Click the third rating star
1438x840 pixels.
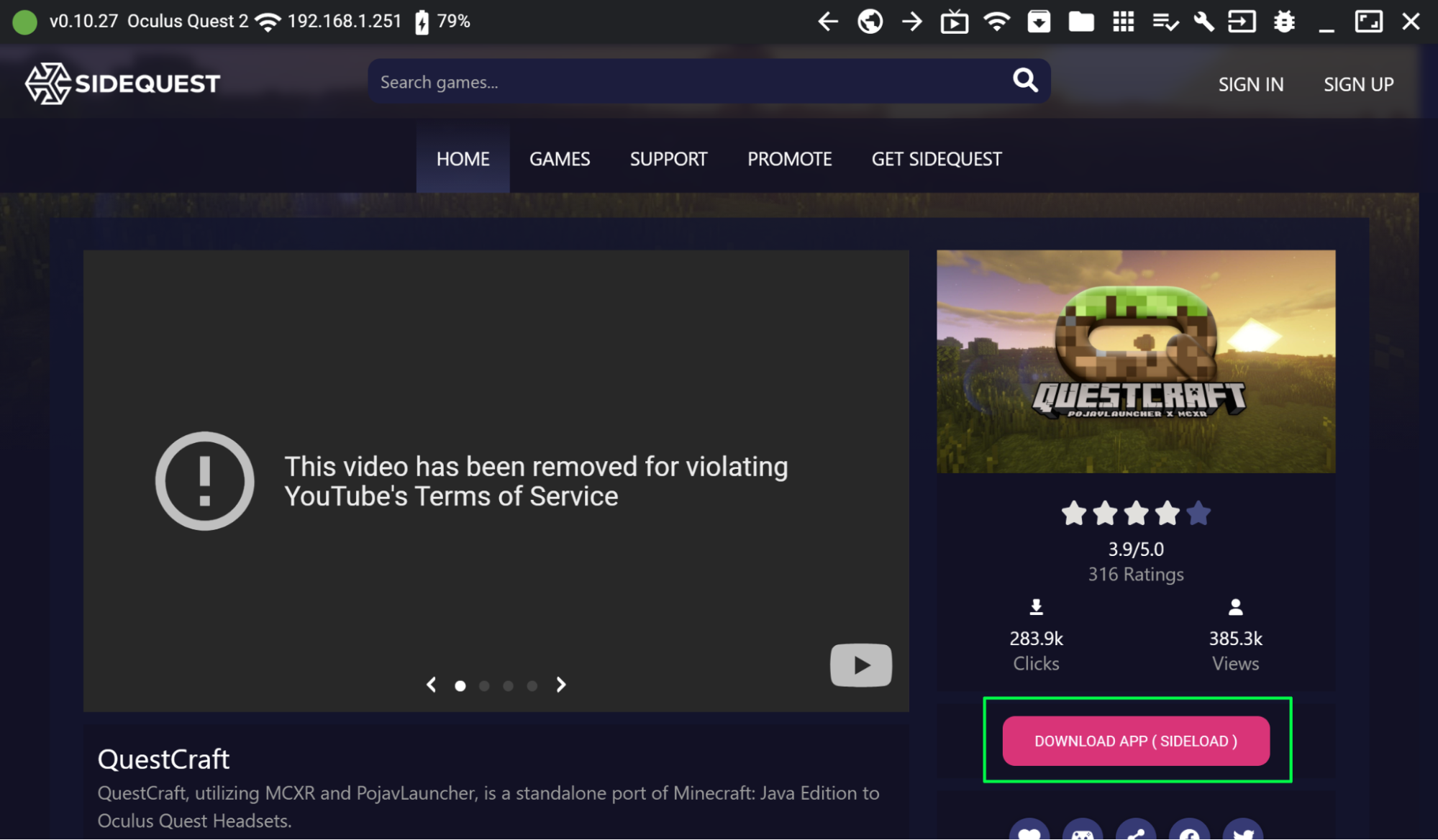[1136, 513]
